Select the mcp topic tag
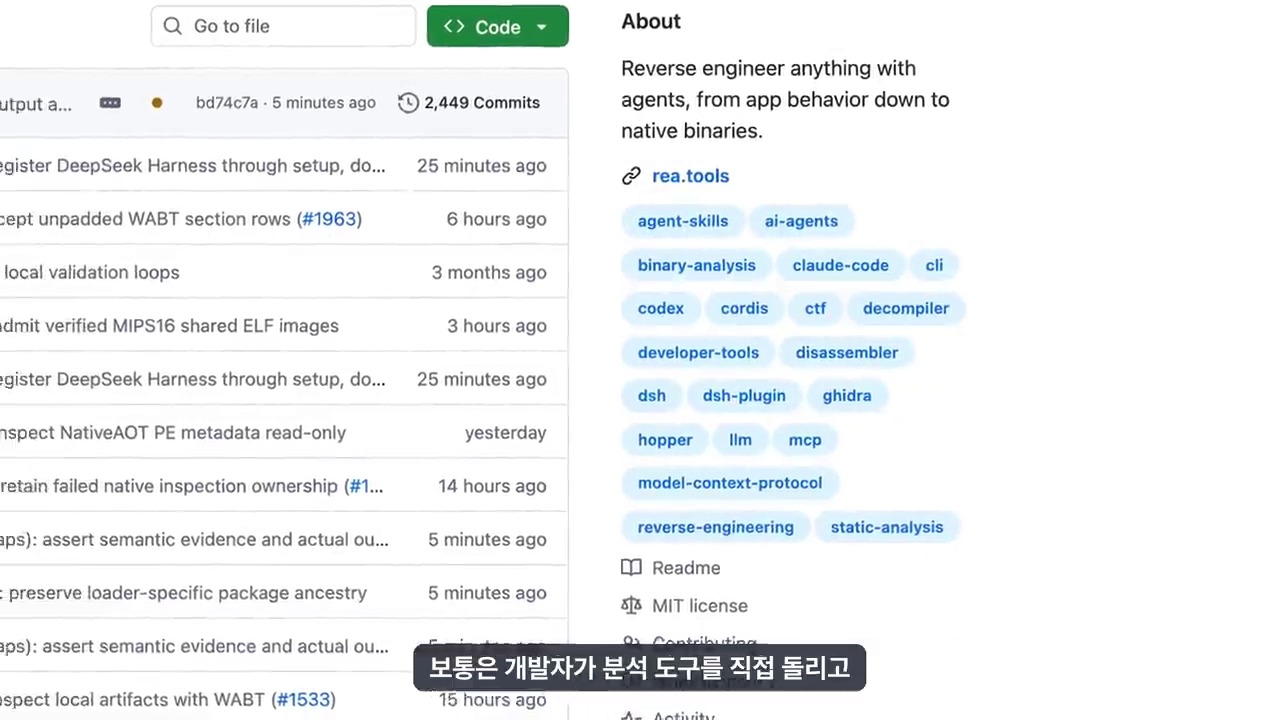 805,440
